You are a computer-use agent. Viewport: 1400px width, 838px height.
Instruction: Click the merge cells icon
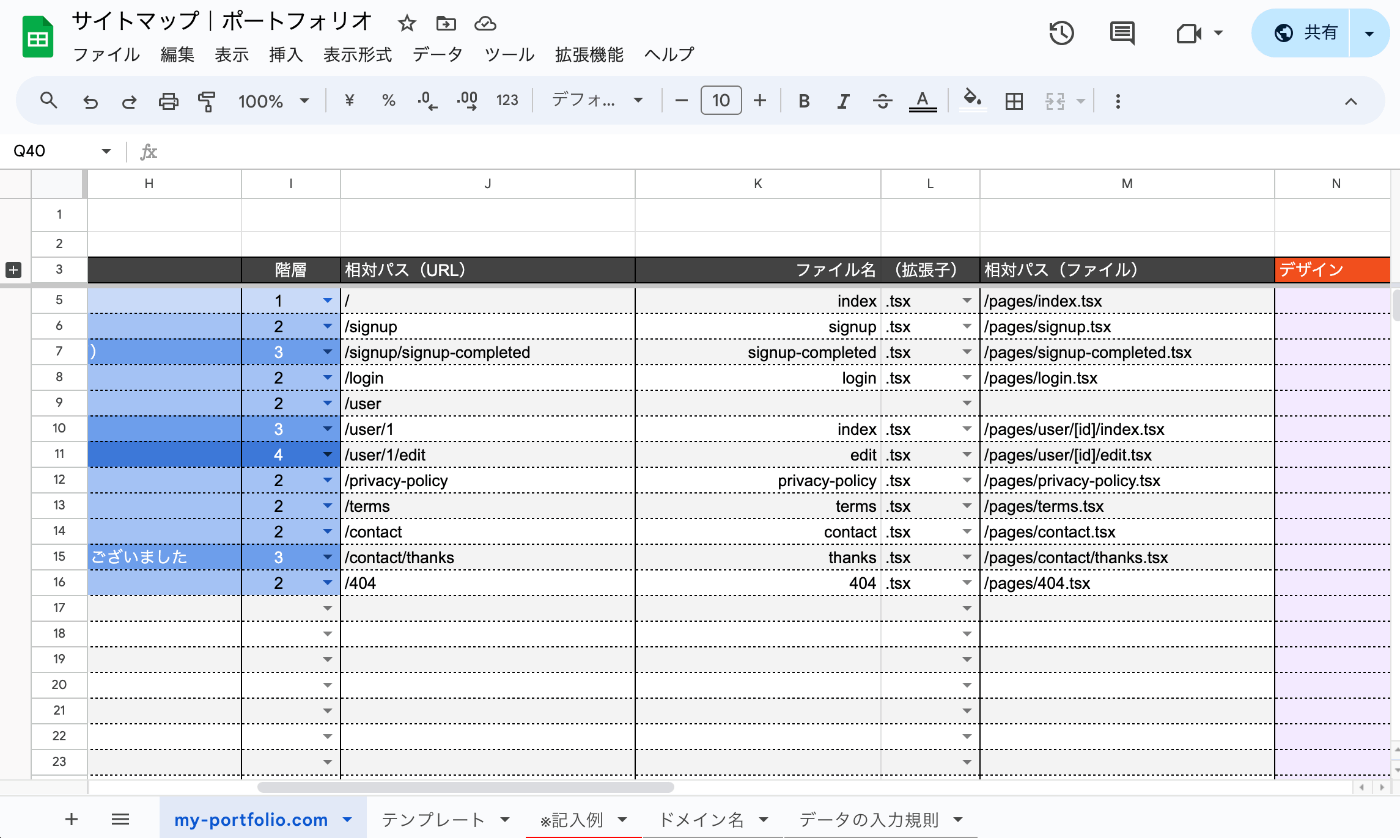coord(1055,100)
